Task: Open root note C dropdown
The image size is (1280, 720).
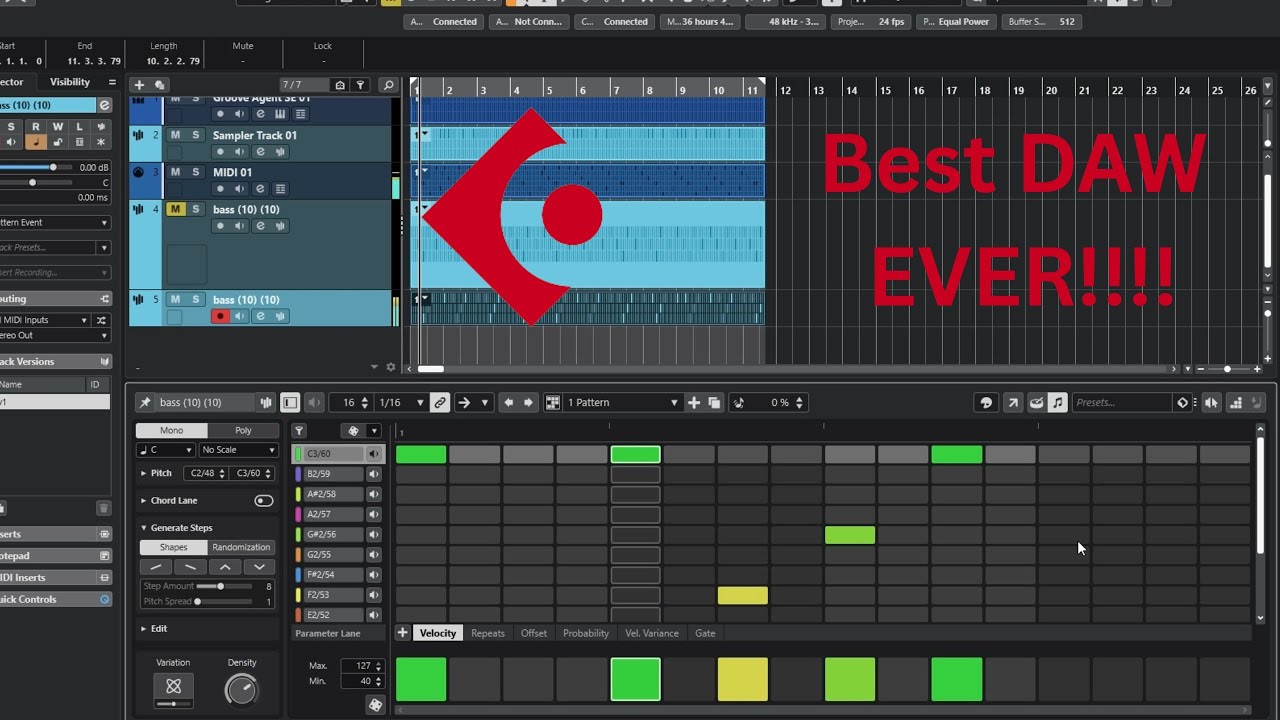Action: click(165, 450)
